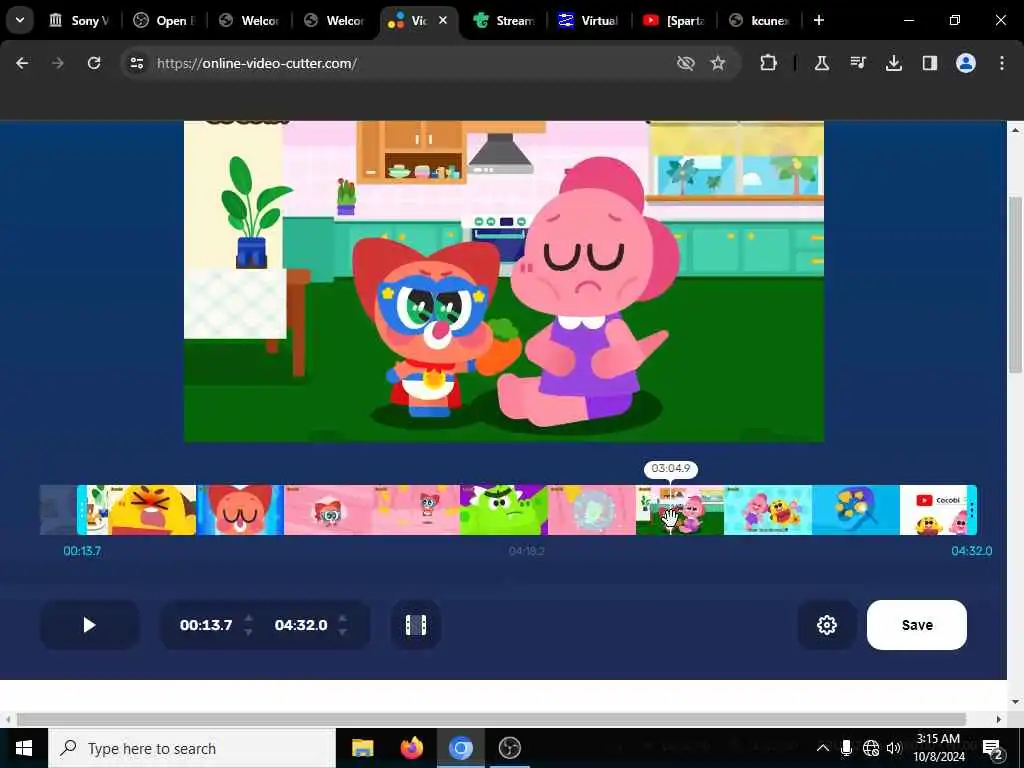
Task: Switch to the Sony V tab
Action: [80, 20]
